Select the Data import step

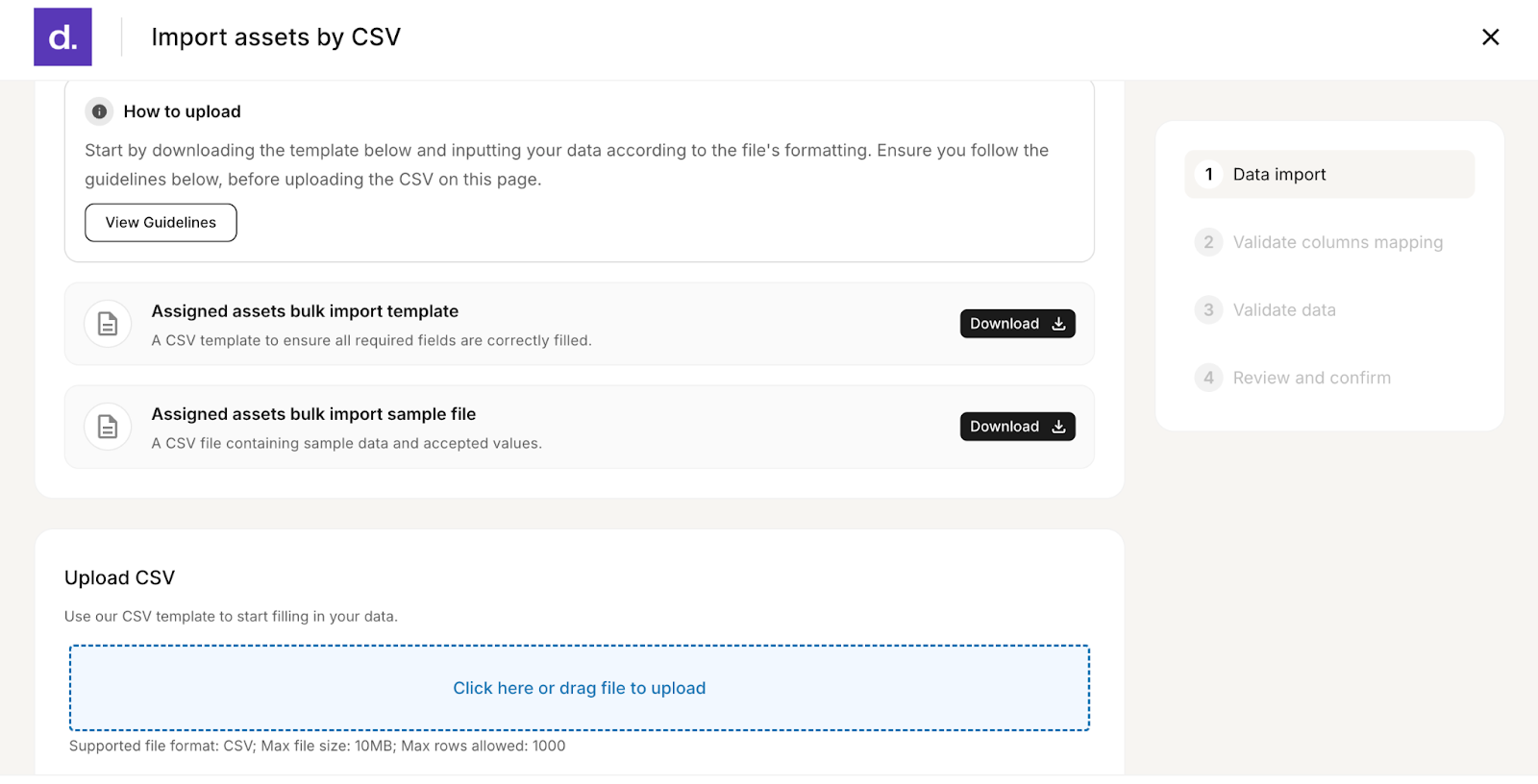[x=1329, y=174]
